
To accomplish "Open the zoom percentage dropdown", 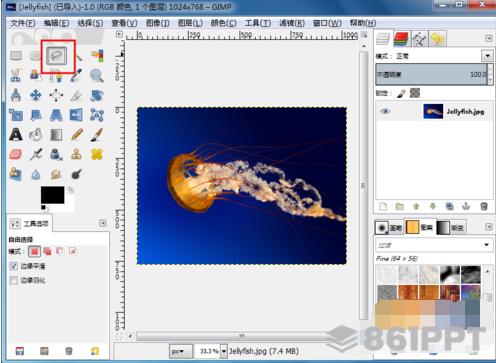I will [224, 351].
